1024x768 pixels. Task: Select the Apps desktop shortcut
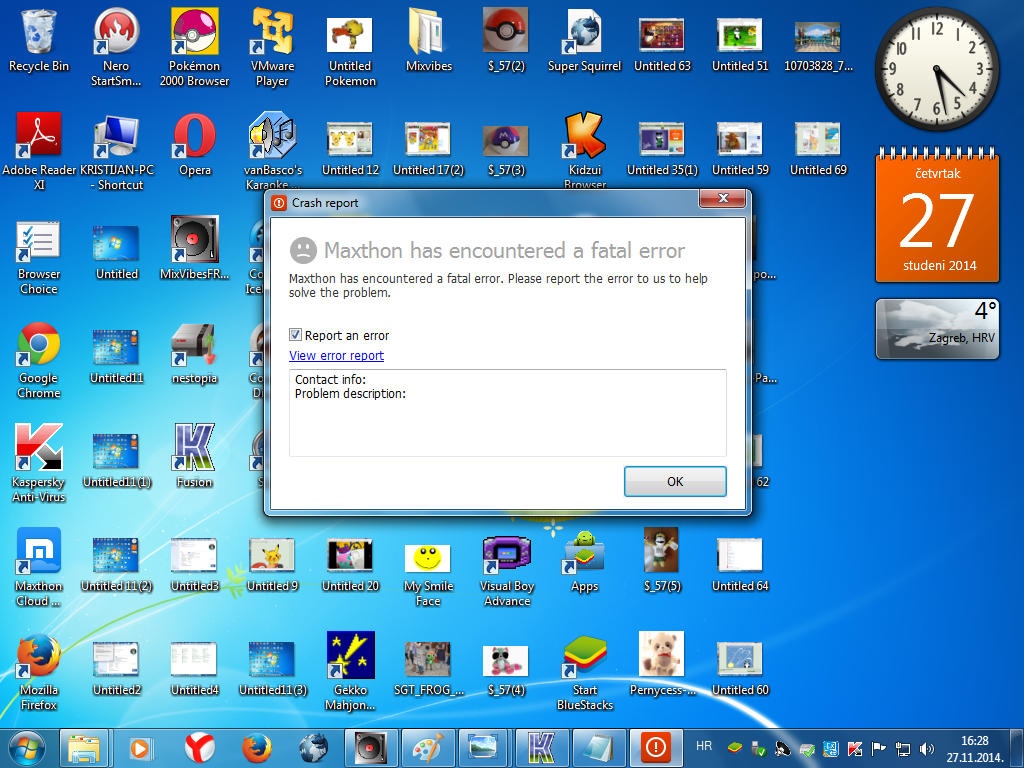pos(584,560)
